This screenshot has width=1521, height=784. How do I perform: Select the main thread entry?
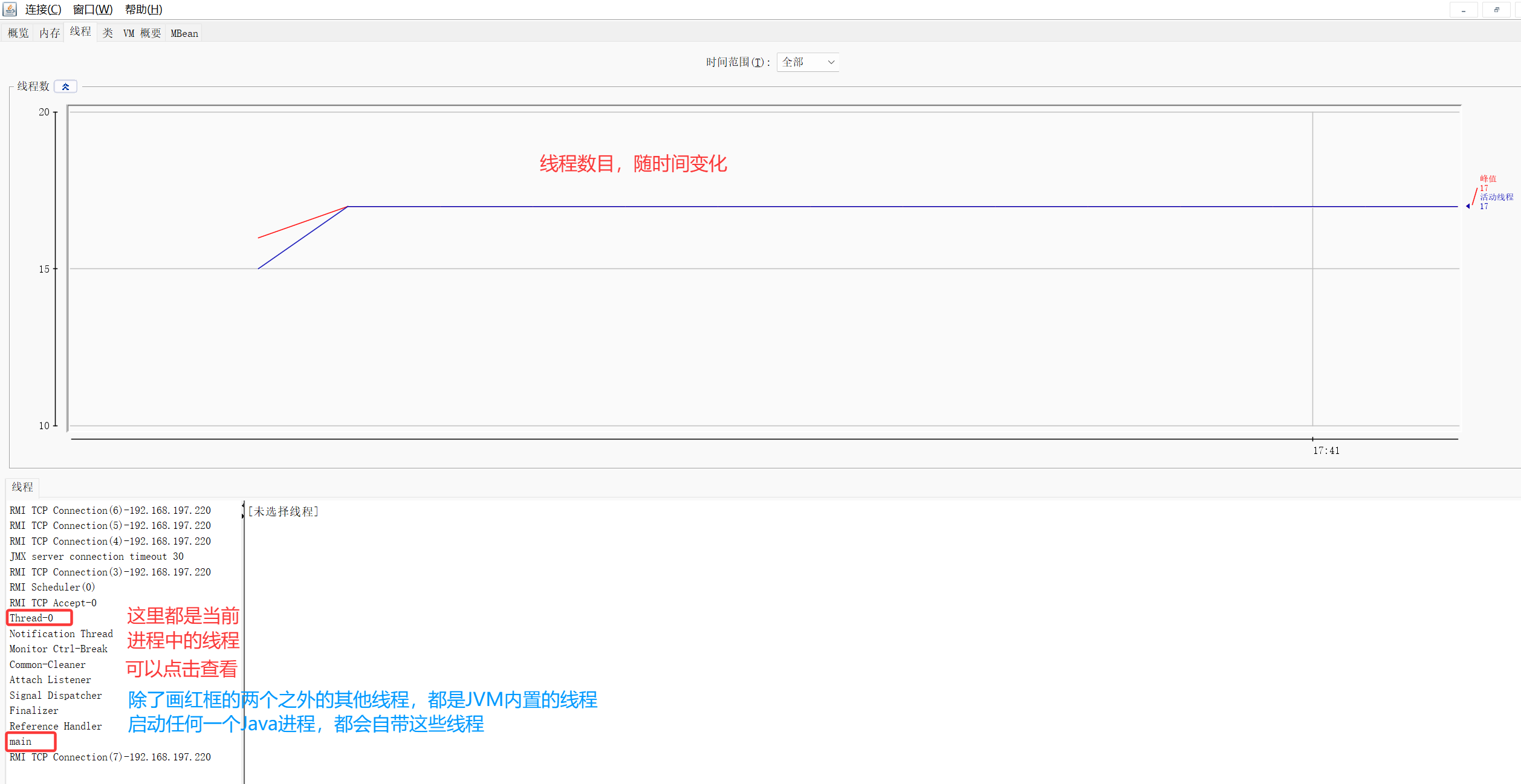tap(21, 742)
